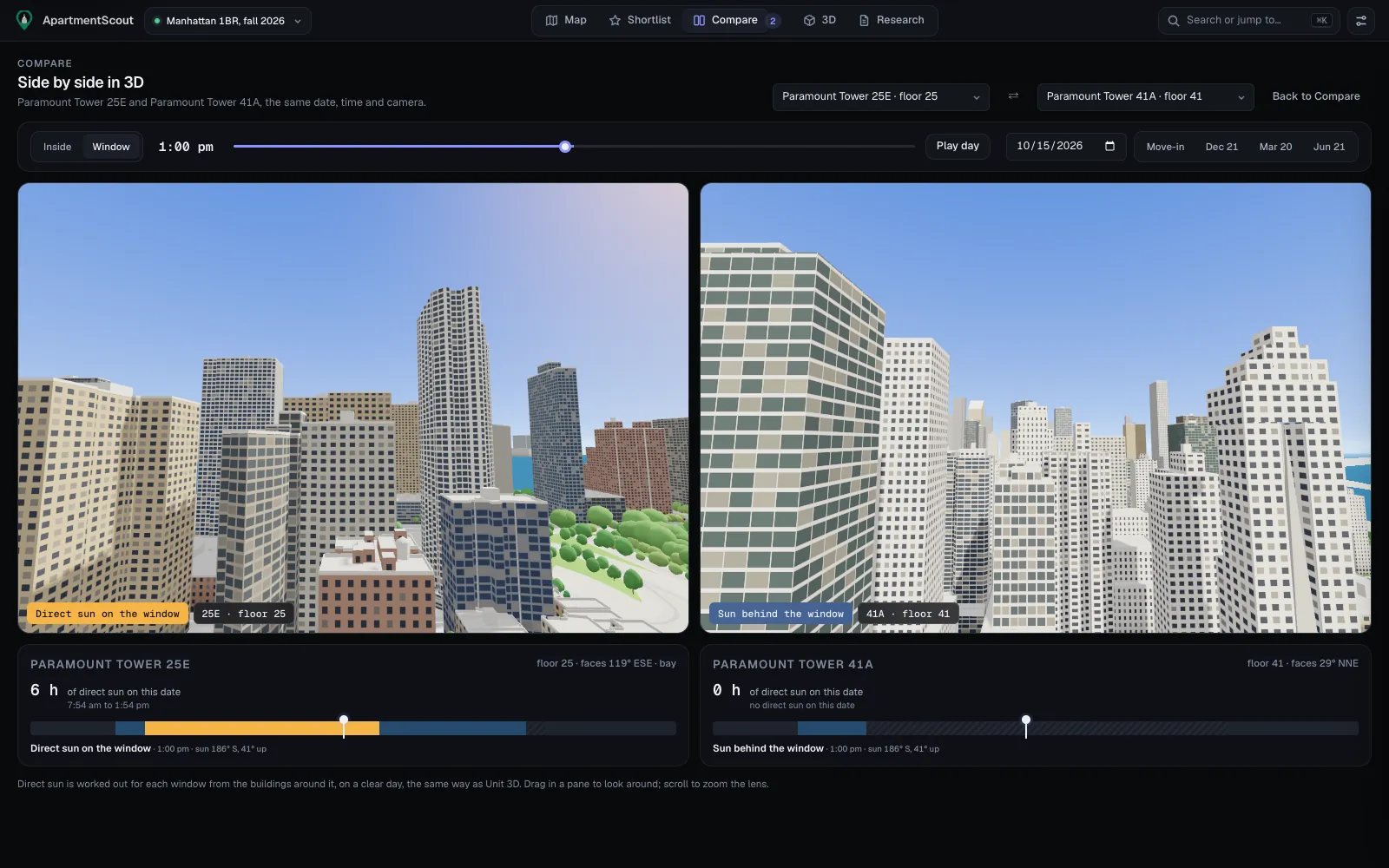Click the search magnifier icon
This screenshot has height=868, width=1389.
tap(1174, 20)
